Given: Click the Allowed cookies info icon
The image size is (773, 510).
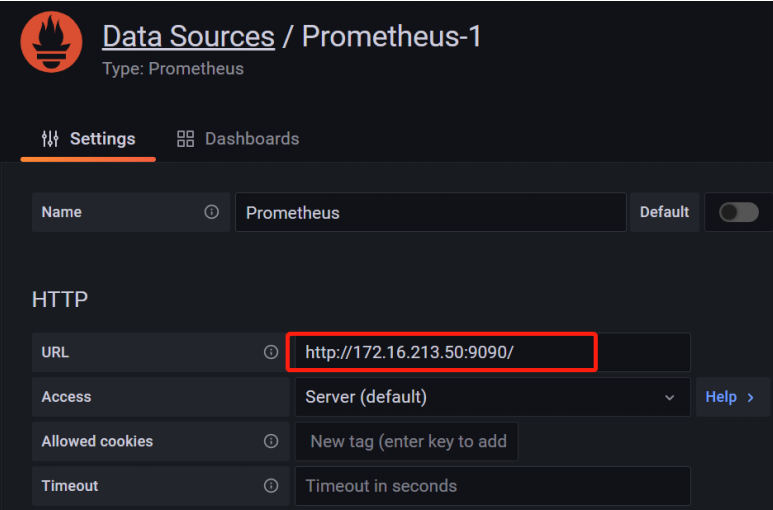Looking at the screenshot, I should tap(271, 441).
